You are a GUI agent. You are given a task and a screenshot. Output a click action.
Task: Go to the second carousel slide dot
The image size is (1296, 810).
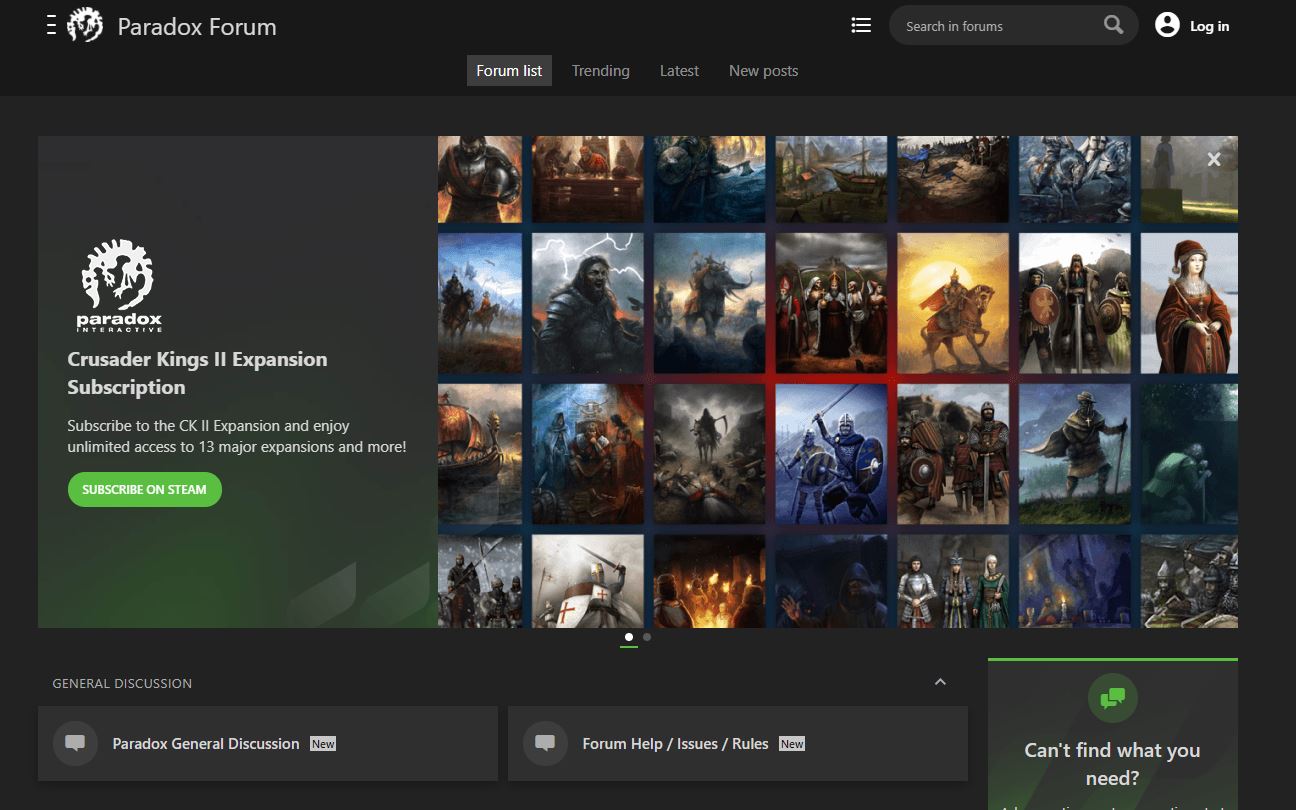point(647,637)
